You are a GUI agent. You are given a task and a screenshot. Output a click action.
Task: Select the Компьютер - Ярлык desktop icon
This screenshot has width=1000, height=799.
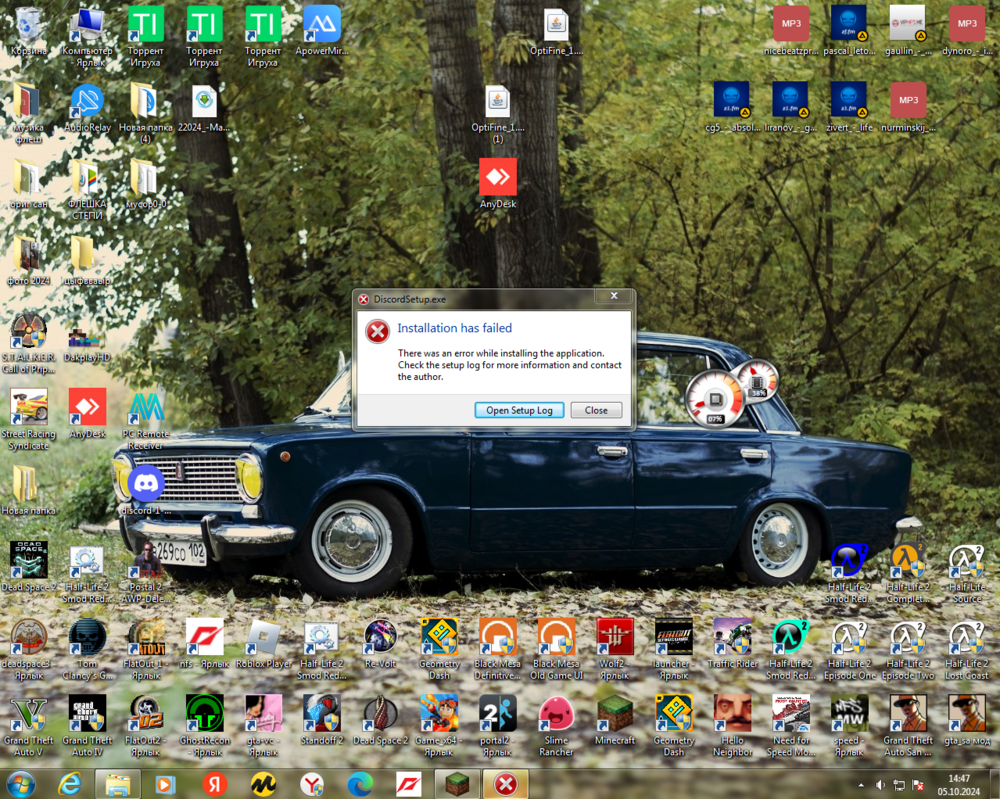coord(87,37)
